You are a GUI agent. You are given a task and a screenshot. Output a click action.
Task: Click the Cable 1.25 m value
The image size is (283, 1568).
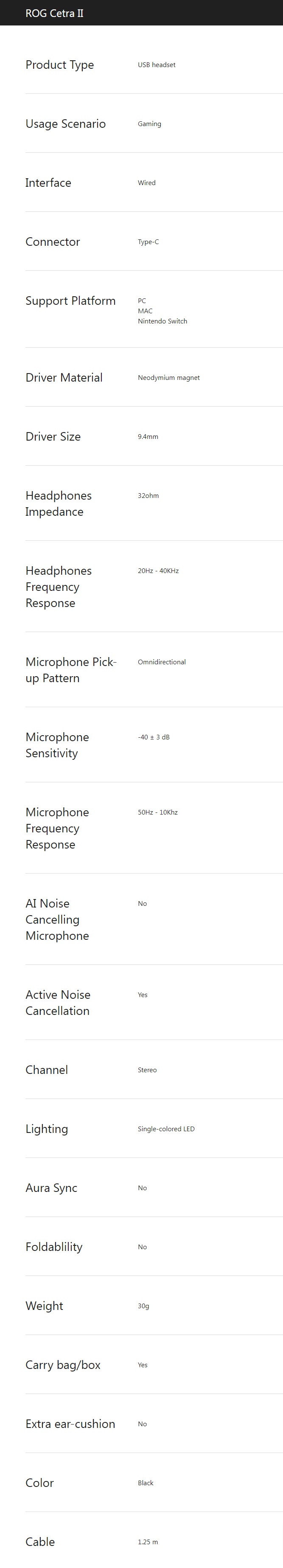click(148, 1543)
